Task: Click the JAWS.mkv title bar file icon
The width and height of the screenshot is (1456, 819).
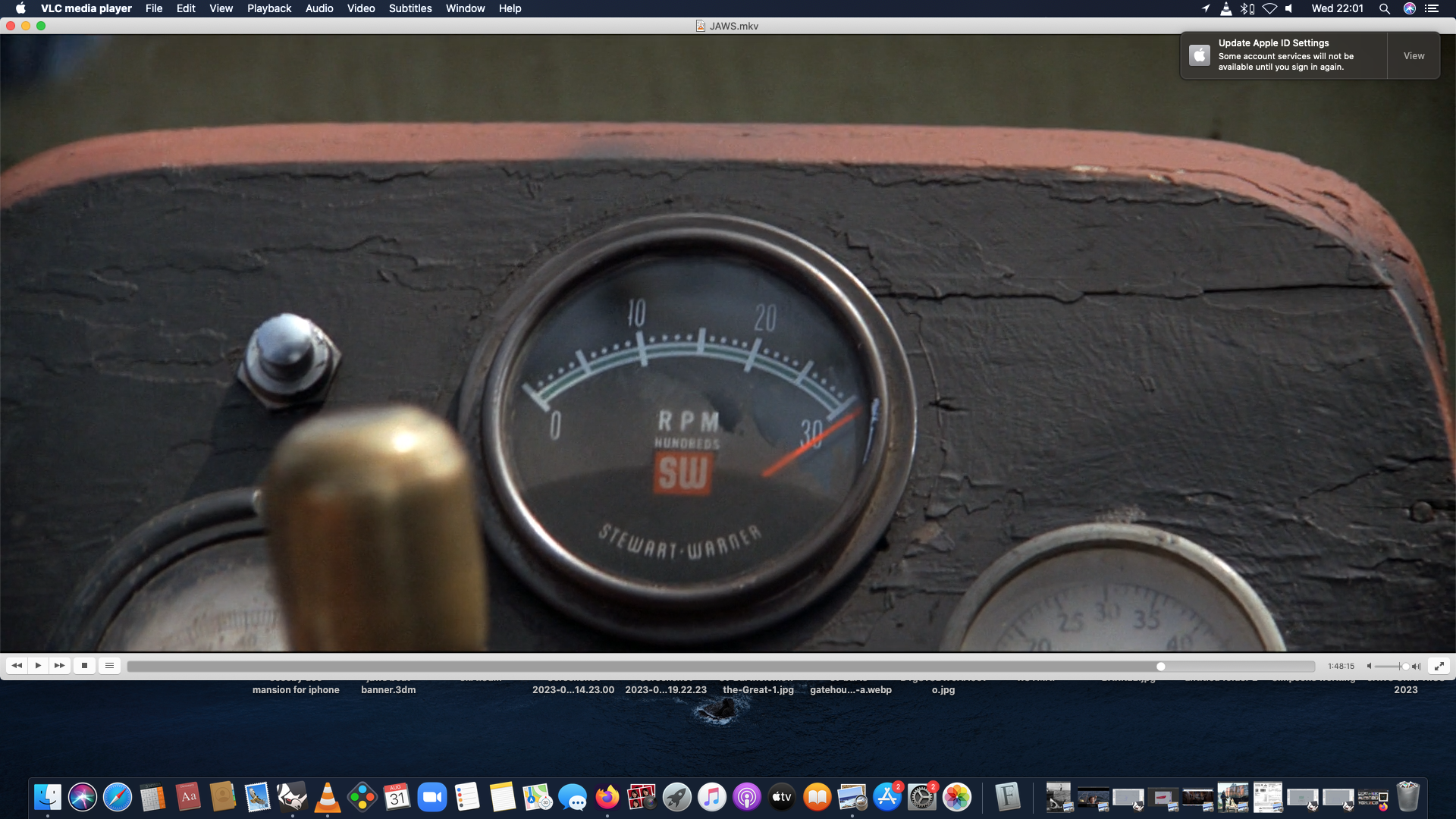Action: pos(701,26)
